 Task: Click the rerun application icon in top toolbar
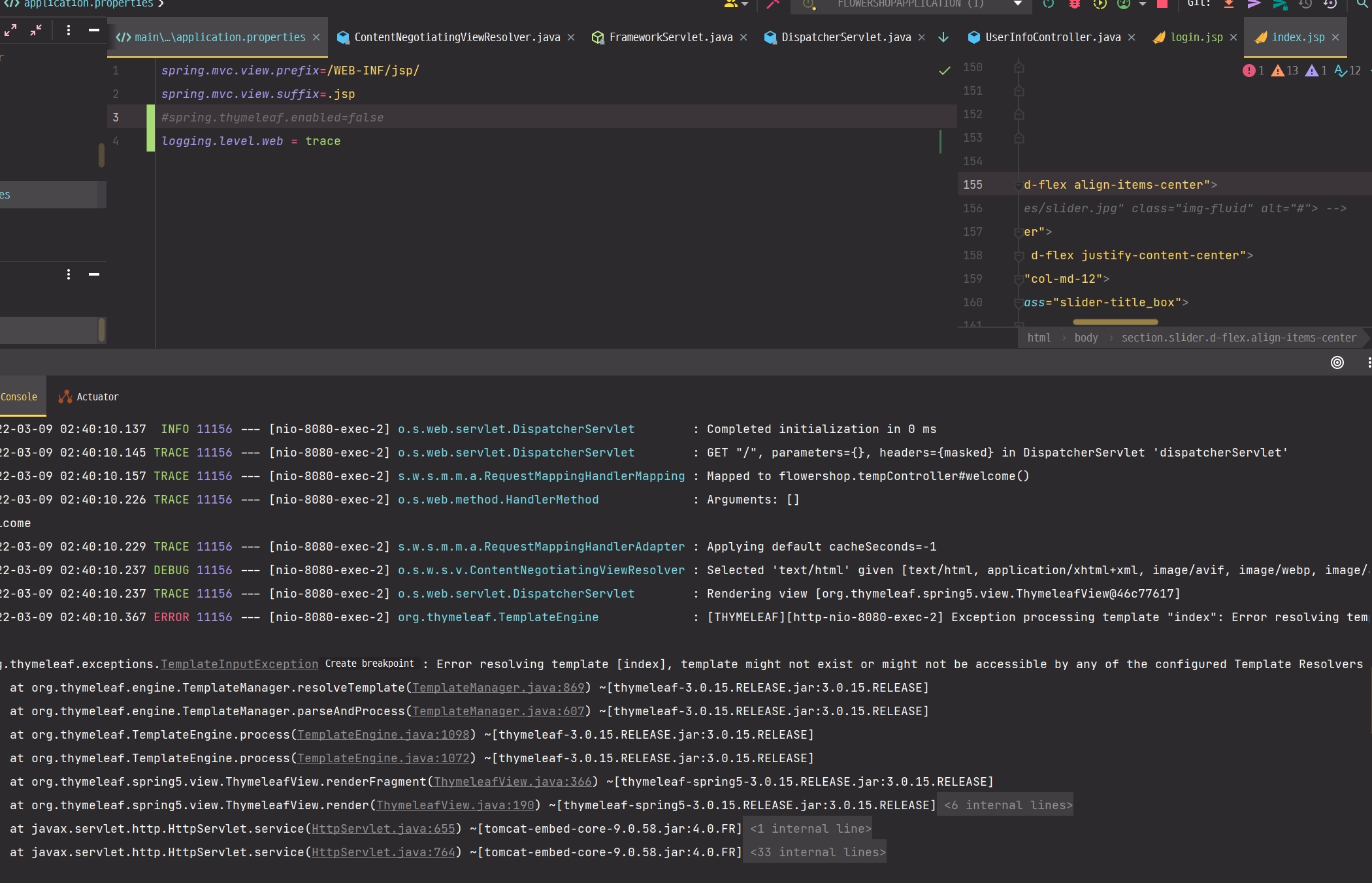point(1049,4)
